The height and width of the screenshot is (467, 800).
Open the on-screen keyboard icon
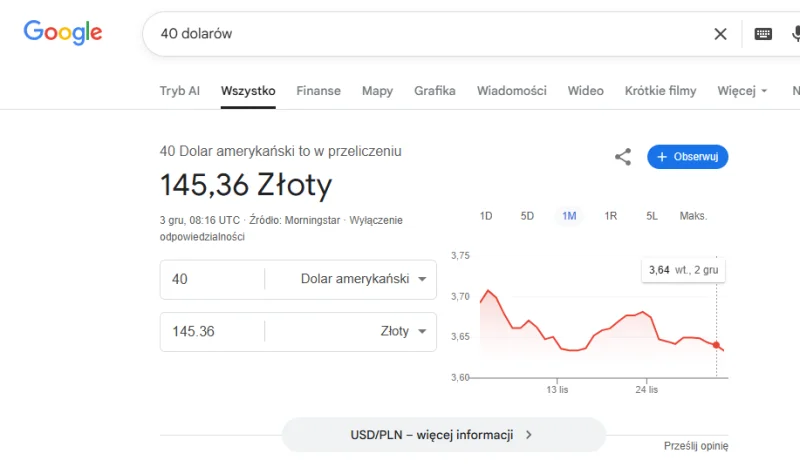coord(763,34)
